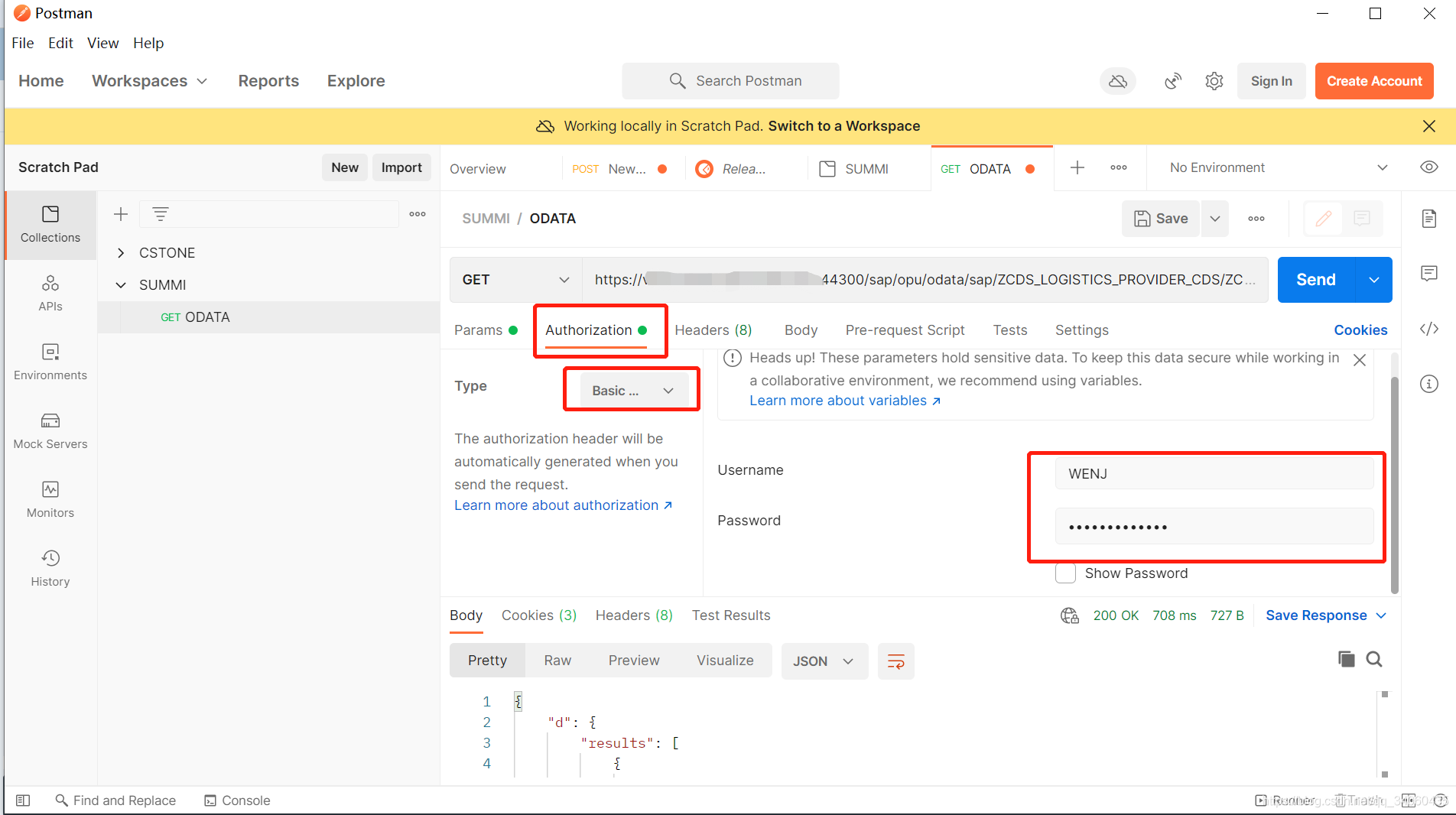This screenshot has height=815, width=1456.
Task: Open the request info icon
Action: click(x=1429, y=384)
